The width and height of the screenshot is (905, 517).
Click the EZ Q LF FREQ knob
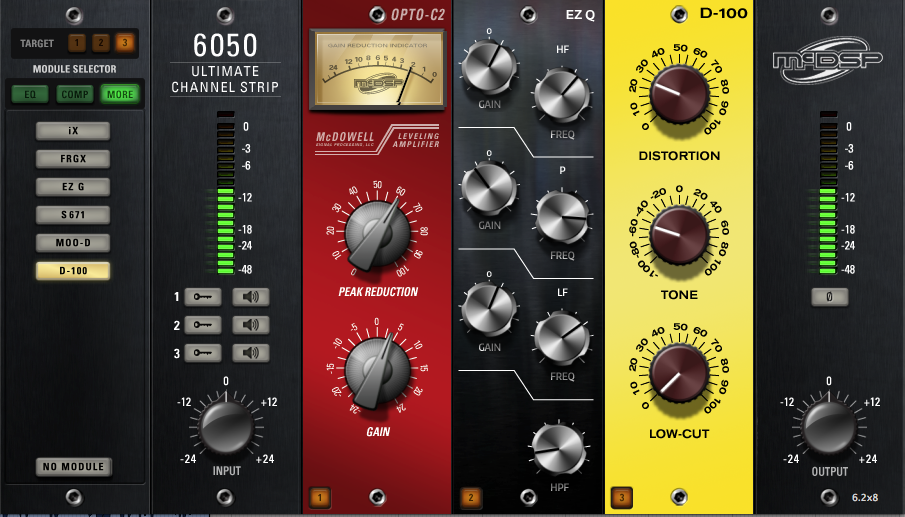(x=562, y=338)
